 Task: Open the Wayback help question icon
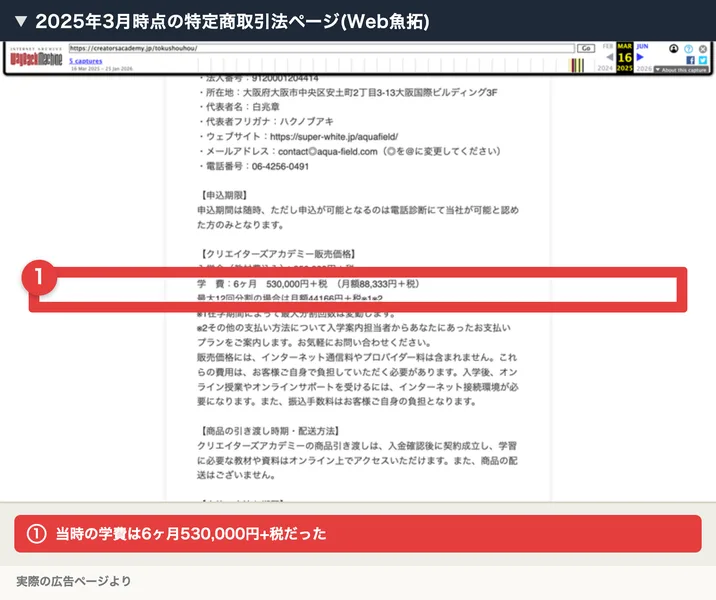689,48
